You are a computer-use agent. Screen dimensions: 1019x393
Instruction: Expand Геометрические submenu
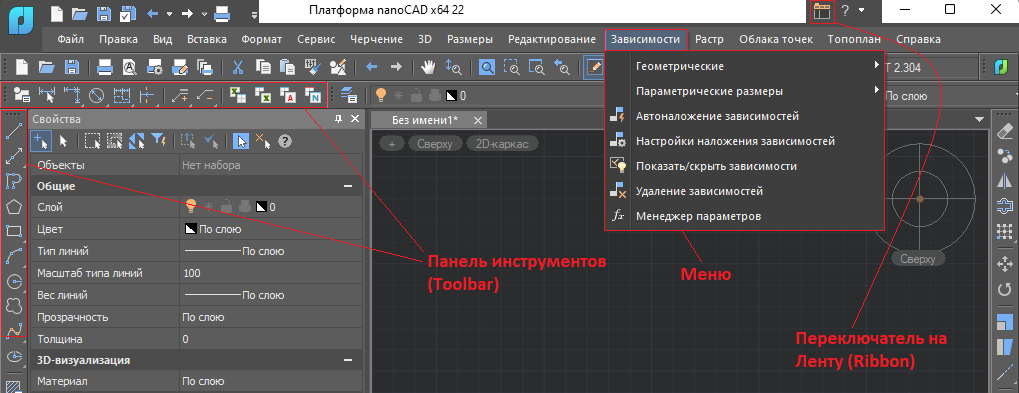click(745, 66)
